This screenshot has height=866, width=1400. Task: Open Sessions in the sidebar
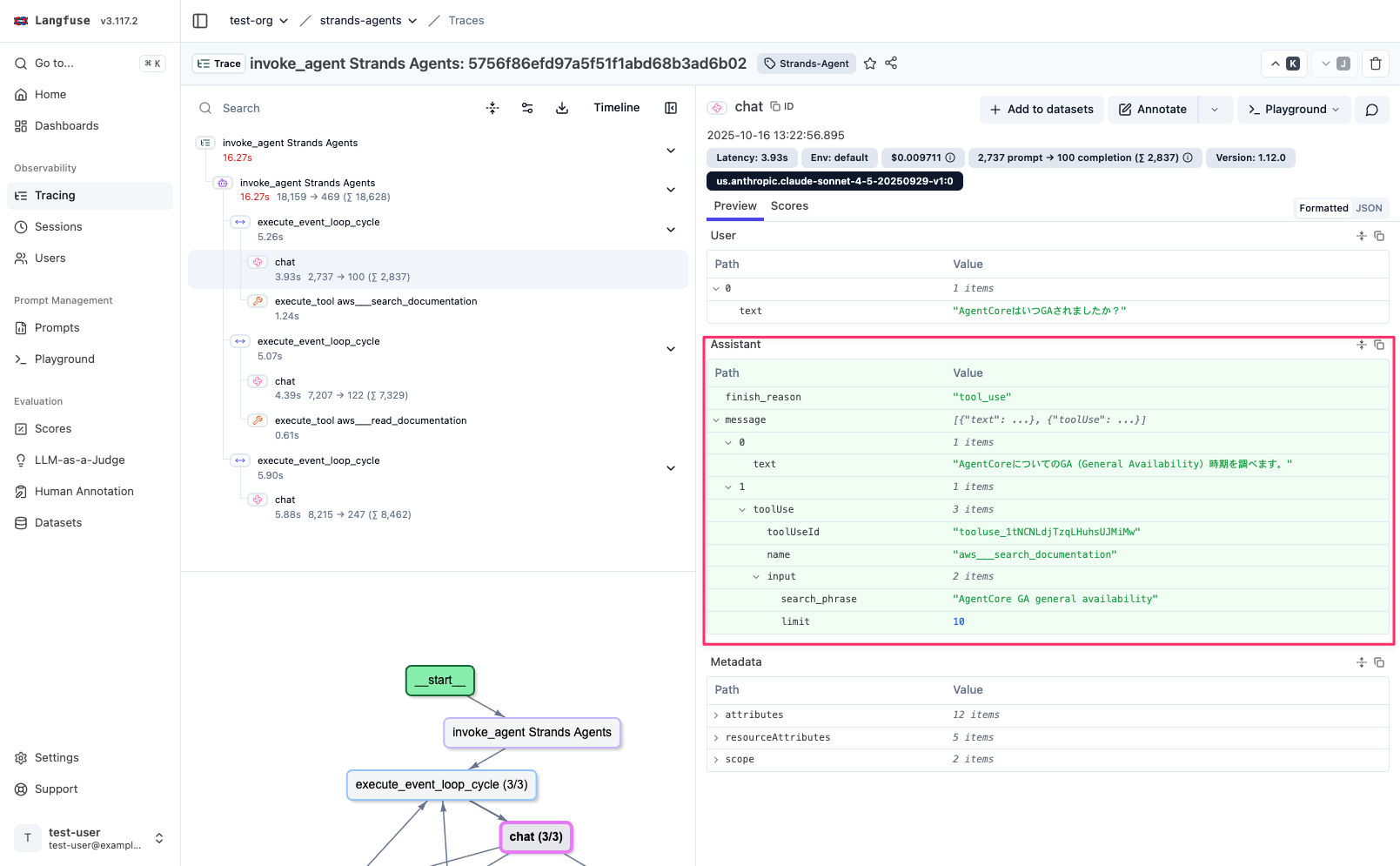point(58,227)
